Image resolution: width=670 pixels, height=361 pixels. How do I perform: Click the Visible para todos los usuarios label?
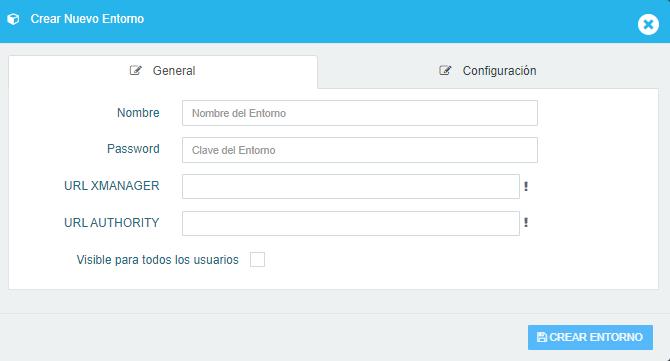click(157, 260)
